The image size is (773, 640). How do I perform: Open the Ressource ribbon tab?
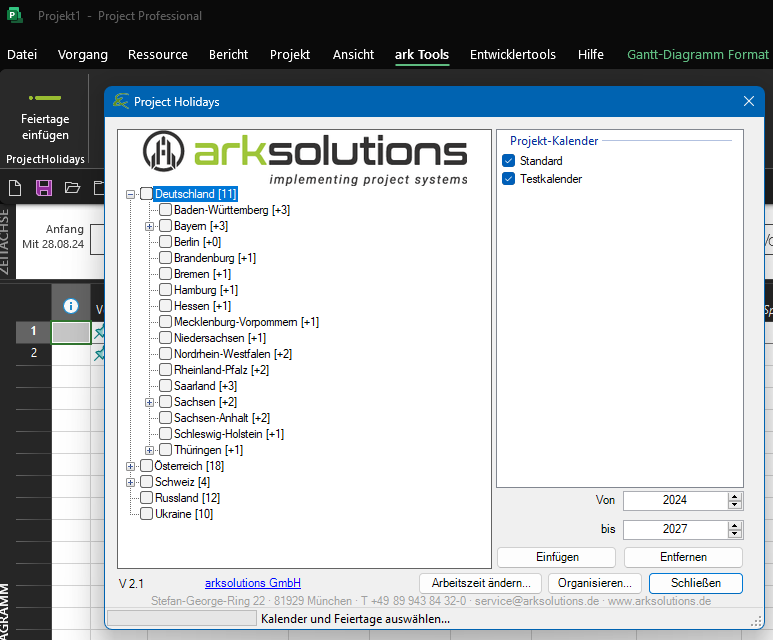[158, 54]
